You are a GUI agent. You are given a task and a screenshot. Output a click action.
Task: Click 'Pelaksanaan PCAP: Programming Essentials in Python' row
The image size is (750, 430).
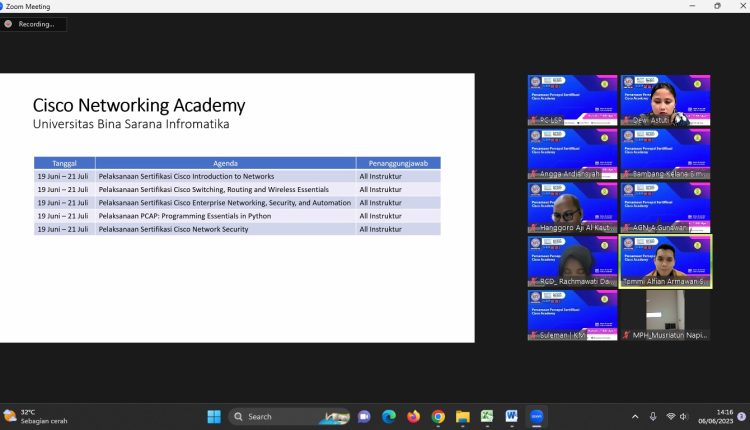(237, 216)
